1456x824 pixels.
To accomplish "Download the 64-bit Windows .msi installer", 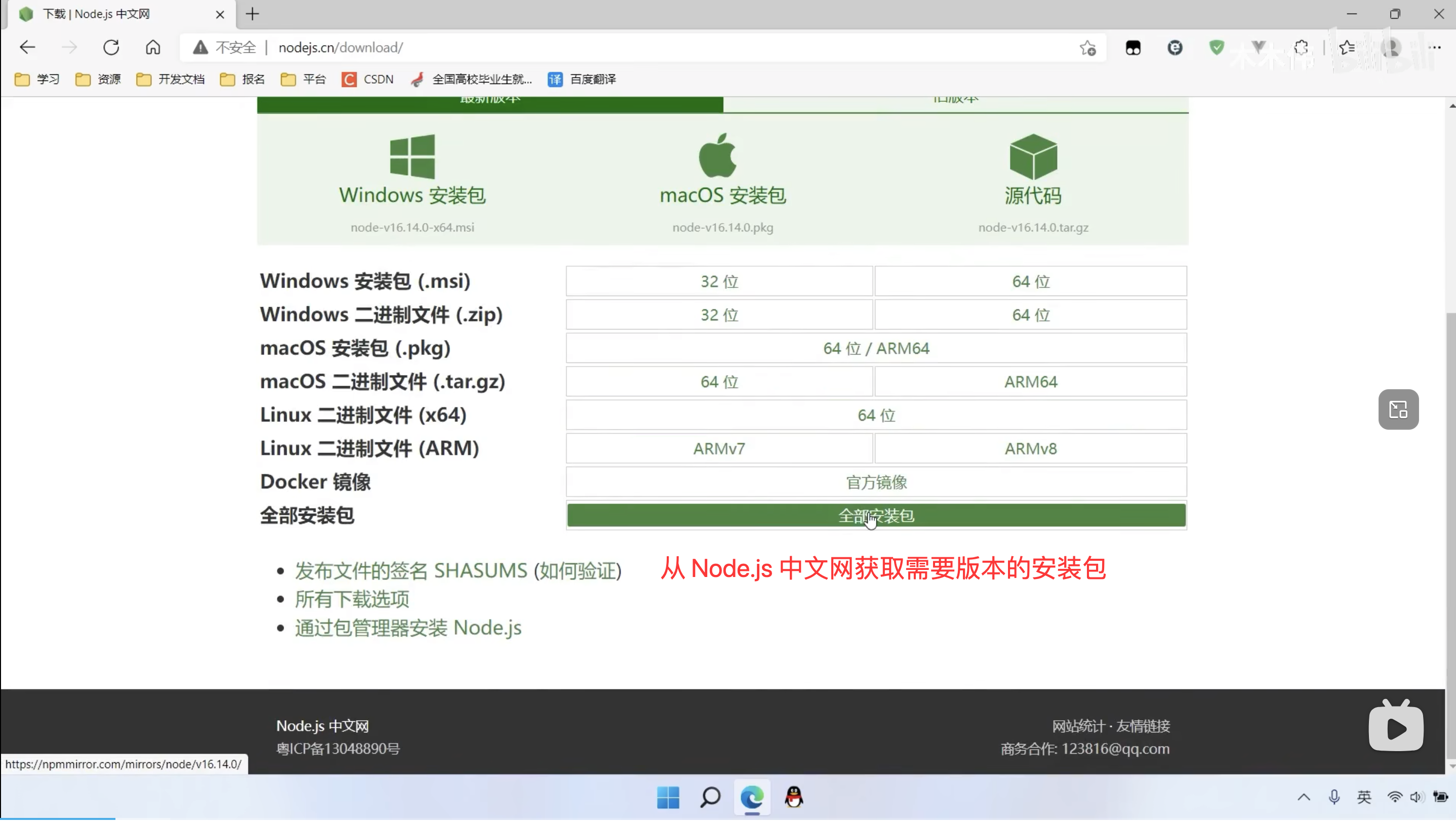I will click(1030, 282).
